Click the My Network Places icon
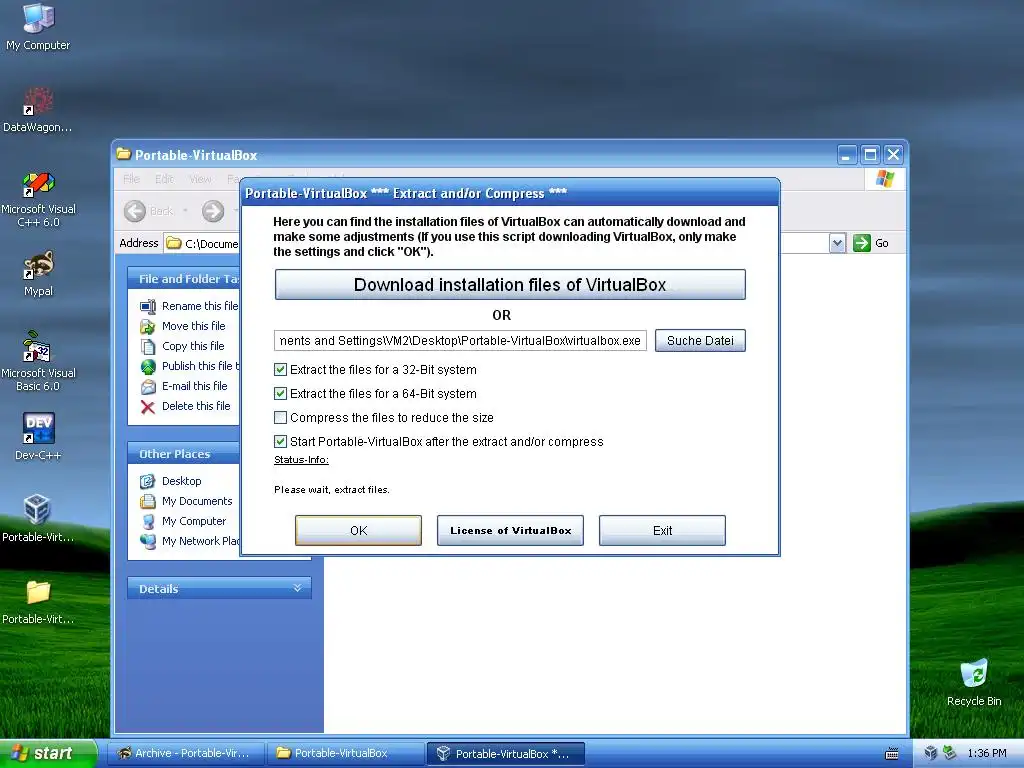The image size is (1024, 768). tap(148, 541)
